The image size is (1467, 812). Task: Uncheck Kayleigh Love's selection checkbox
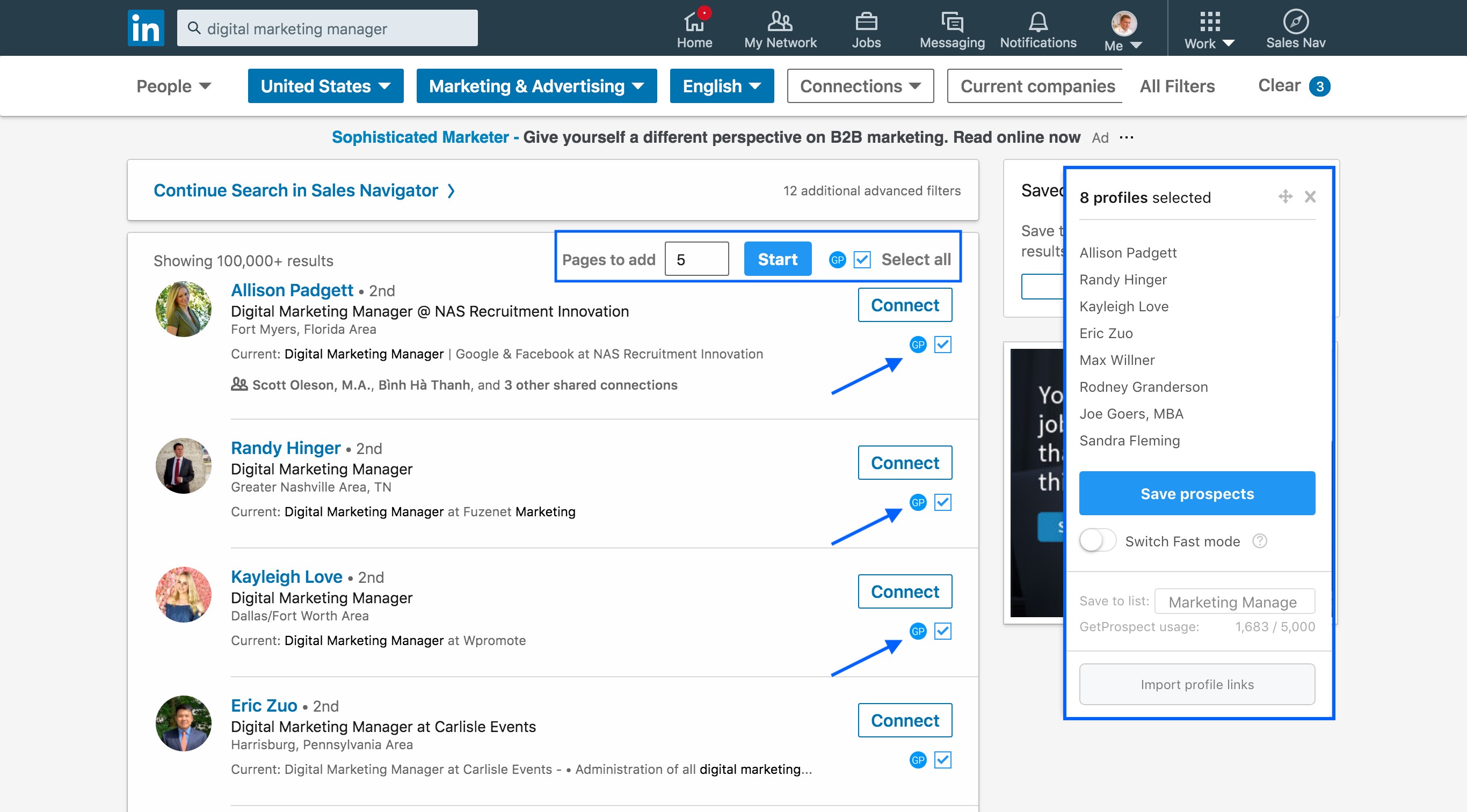pyautogui.click(x=943, y=631)
